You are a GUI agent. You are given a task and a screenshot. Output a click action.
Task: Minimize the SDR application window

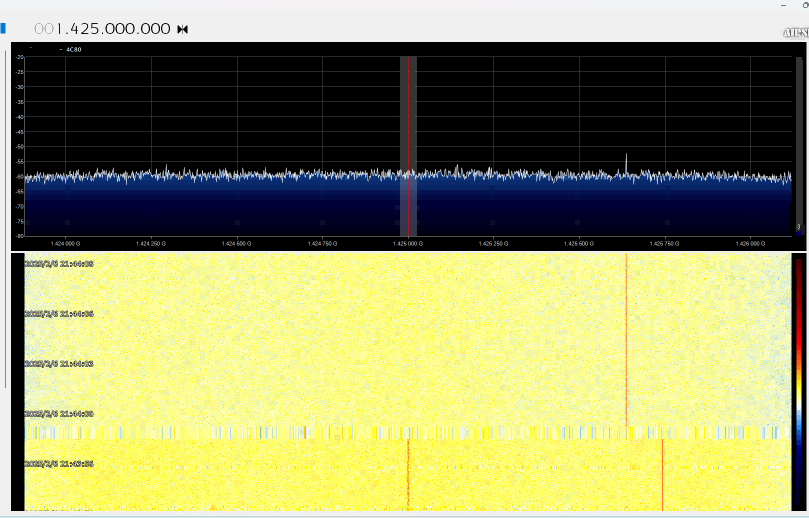click(x=783, y=5)
